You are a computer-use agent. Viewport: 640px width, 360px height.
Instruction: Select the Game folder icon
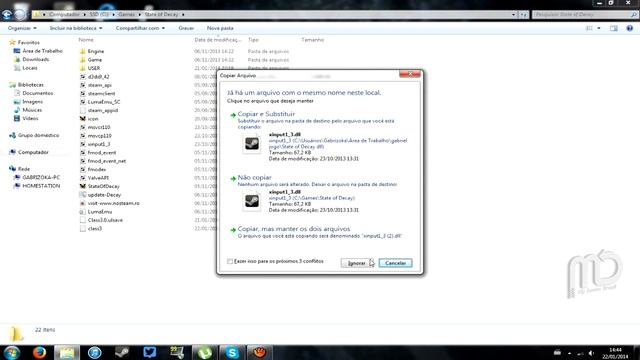click(x=83, y=60)
